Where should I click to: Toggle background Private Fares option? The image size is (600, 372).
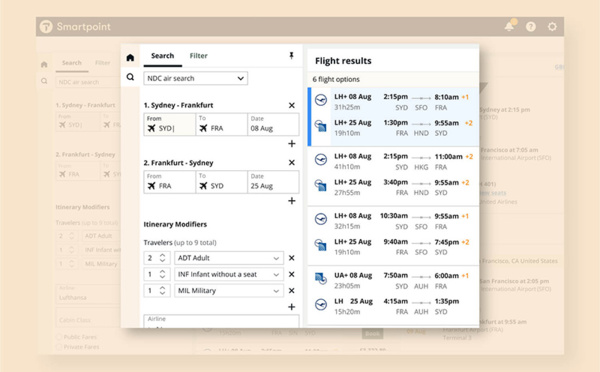(x=59, y=347)
